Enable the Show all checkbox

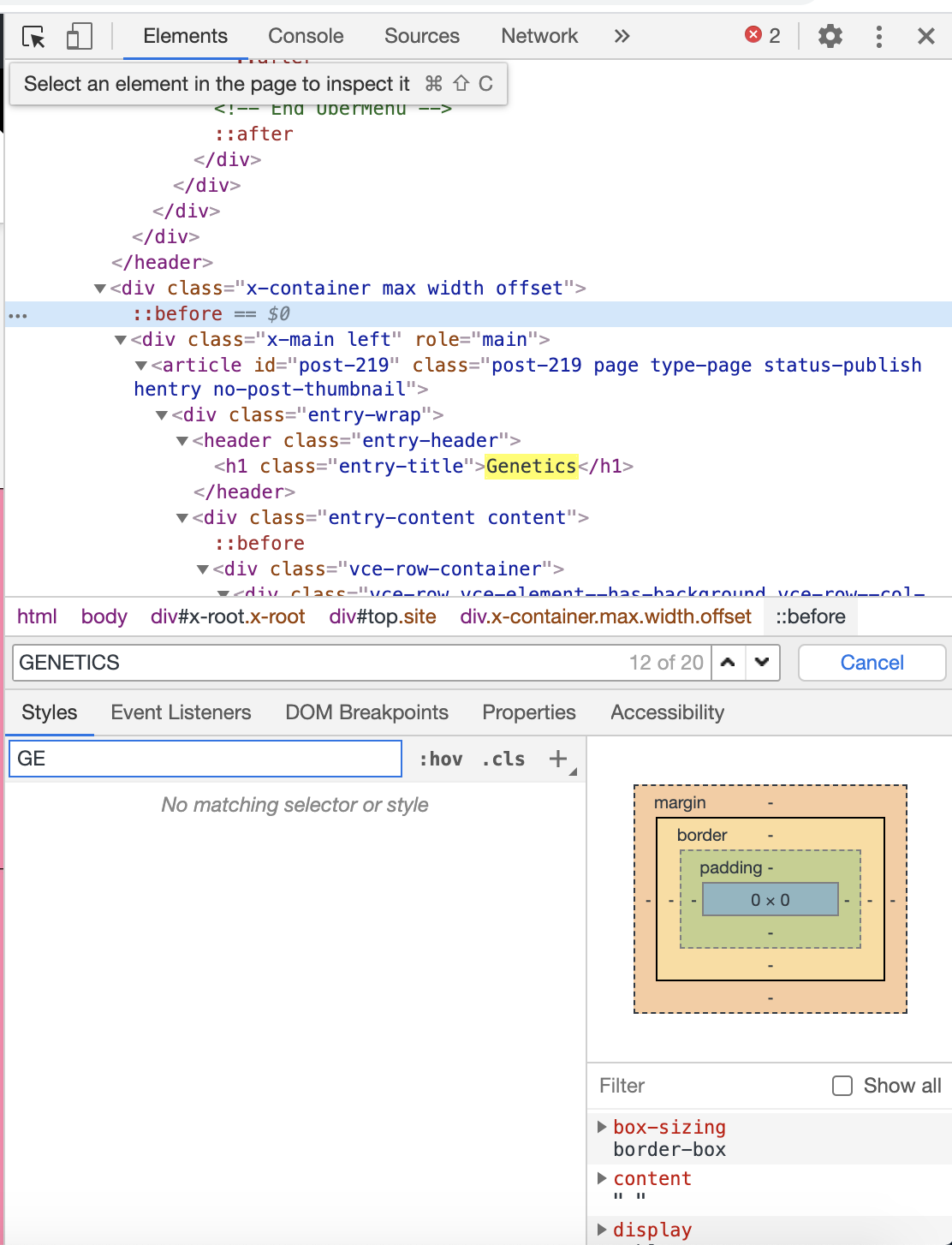point(842,1086)
